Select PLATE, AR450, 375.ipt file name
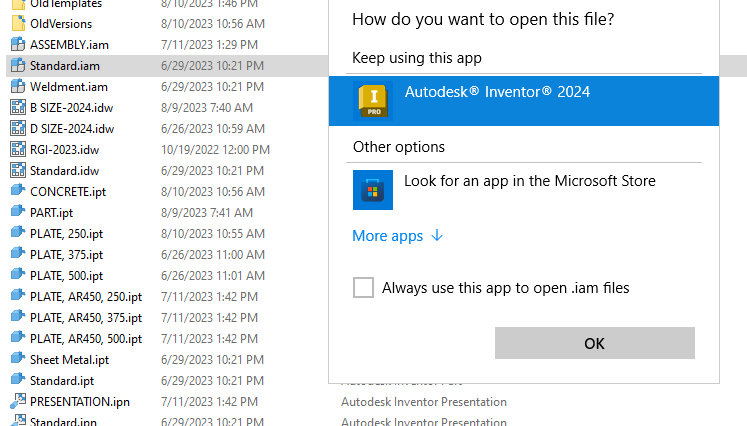 86,317
